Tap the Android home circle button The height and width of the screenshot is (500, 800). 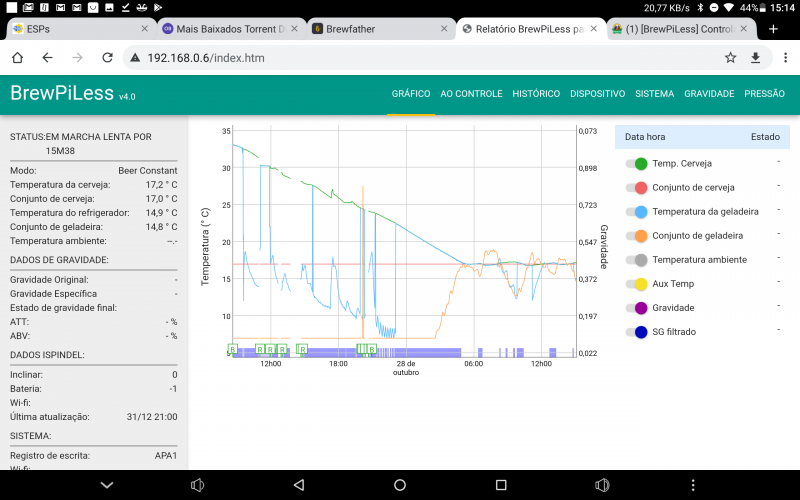pos(400,485)
